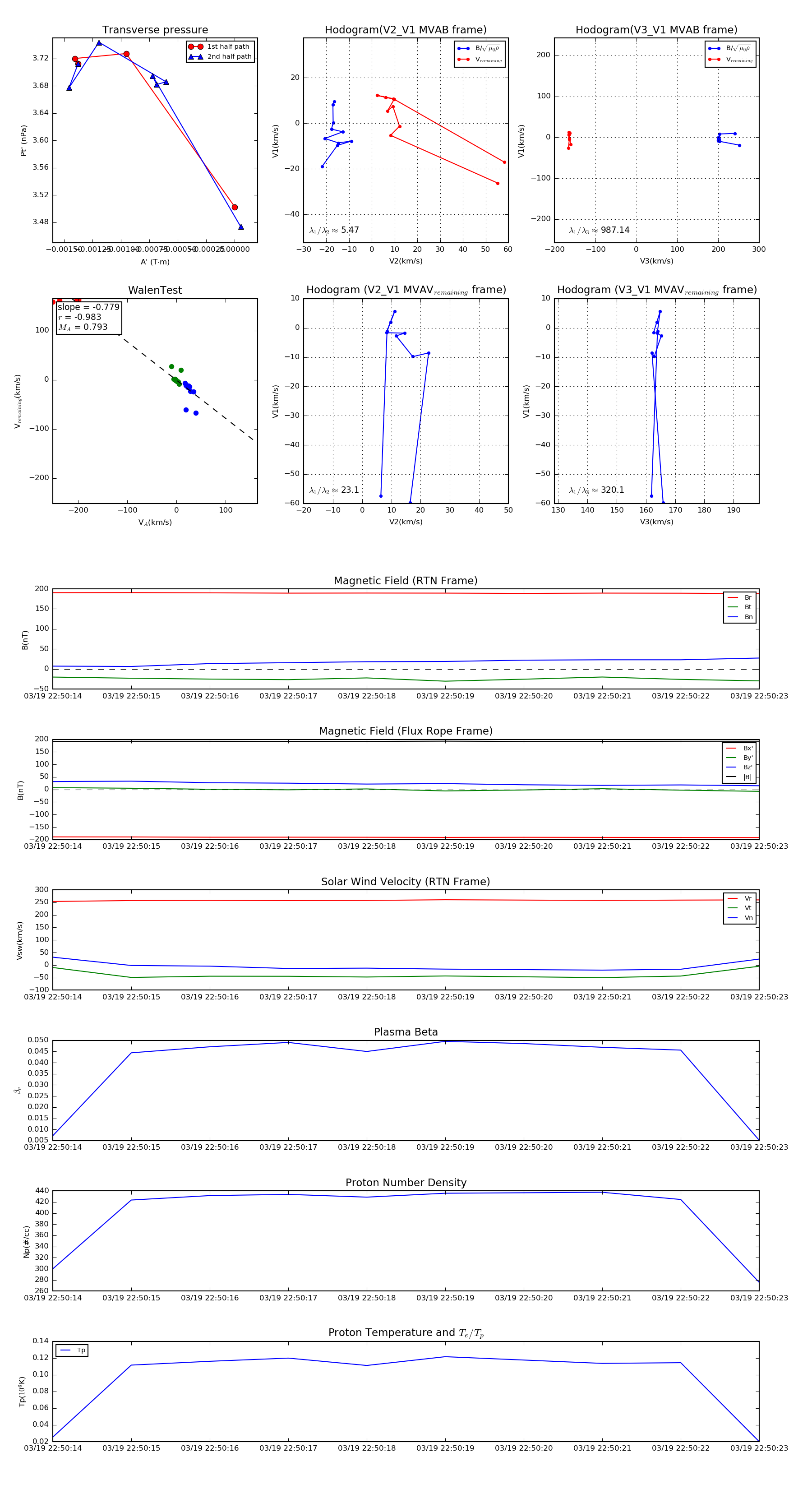Click the lowest blue triangle in Transverse pressure

(241, 227)
